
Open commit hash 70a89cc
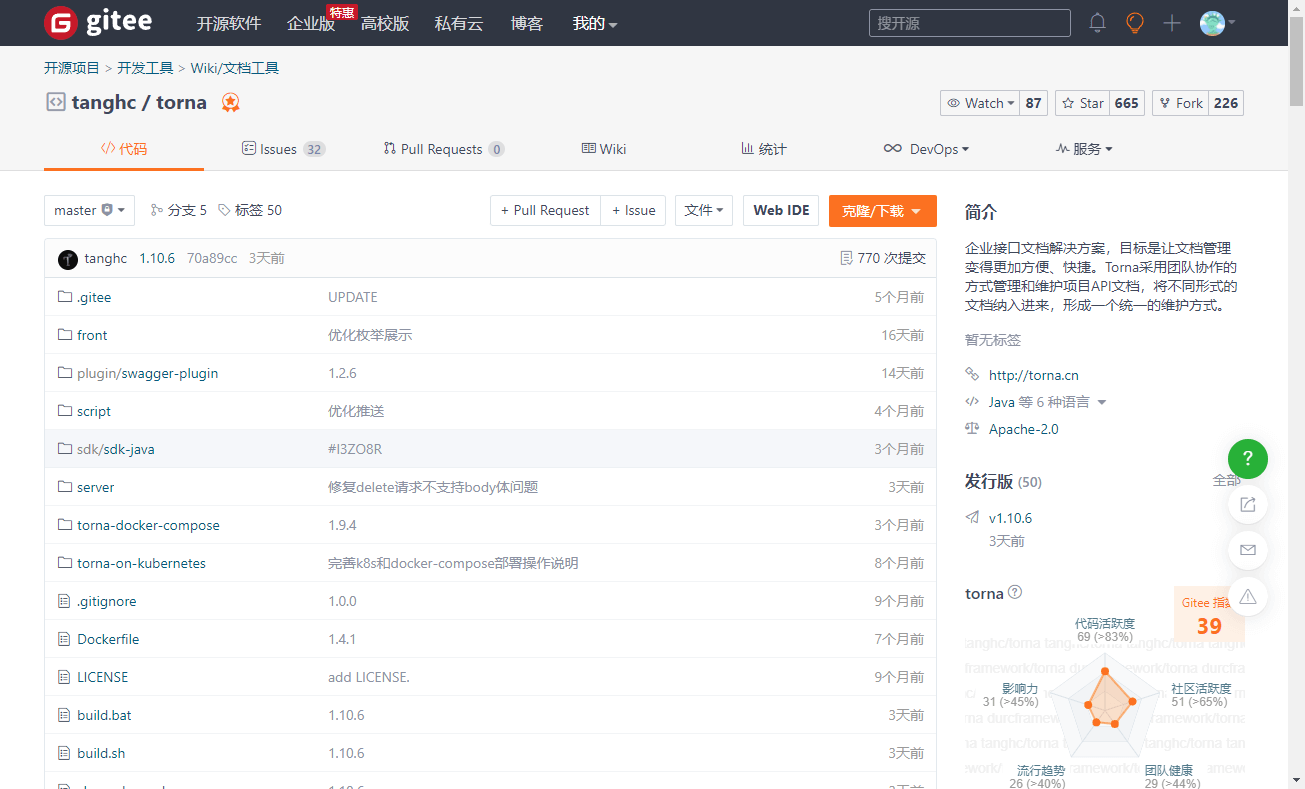pos(212,258)
